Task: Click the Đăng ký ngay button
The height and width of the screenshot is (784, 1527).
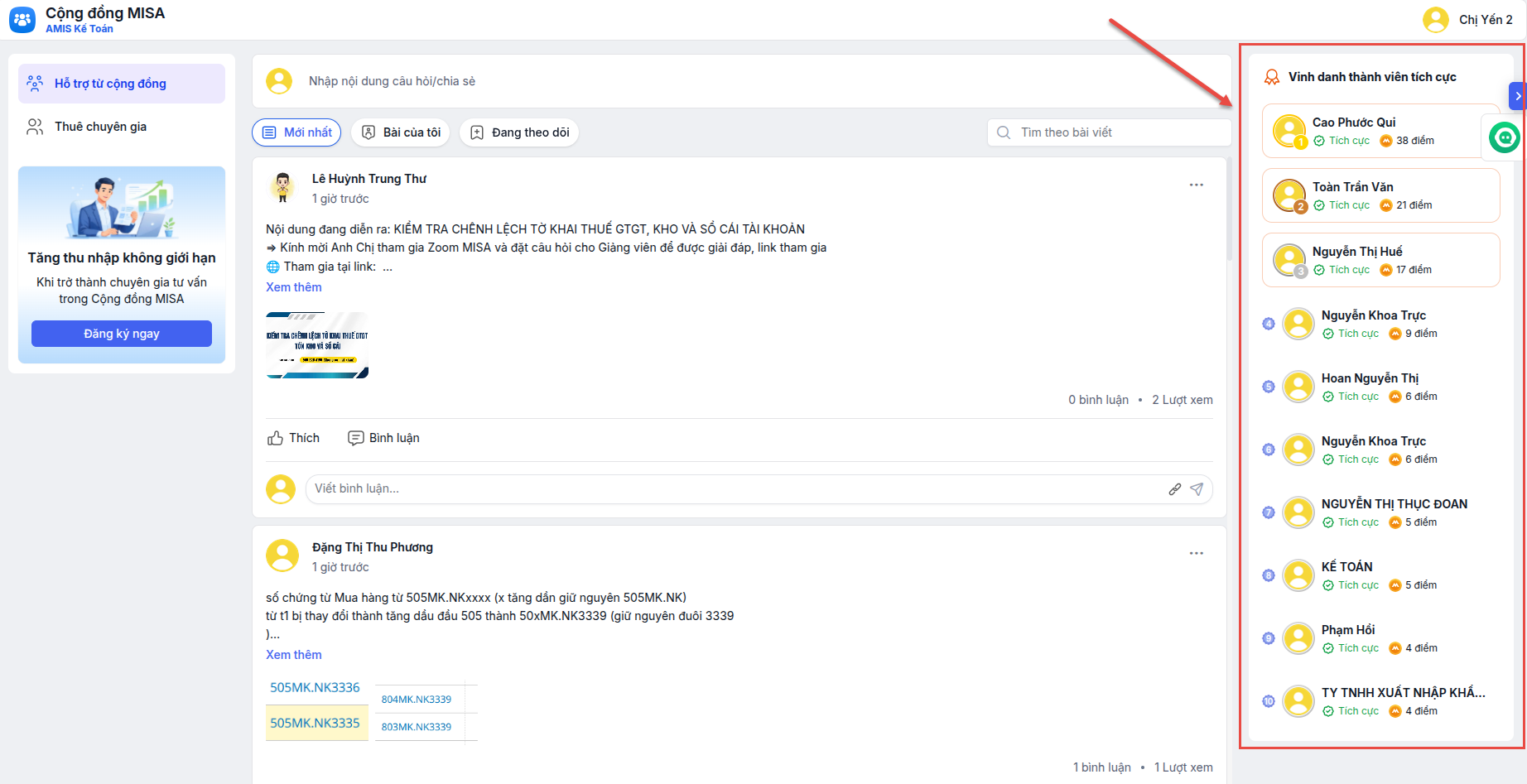Action: (x=122, y=334)
